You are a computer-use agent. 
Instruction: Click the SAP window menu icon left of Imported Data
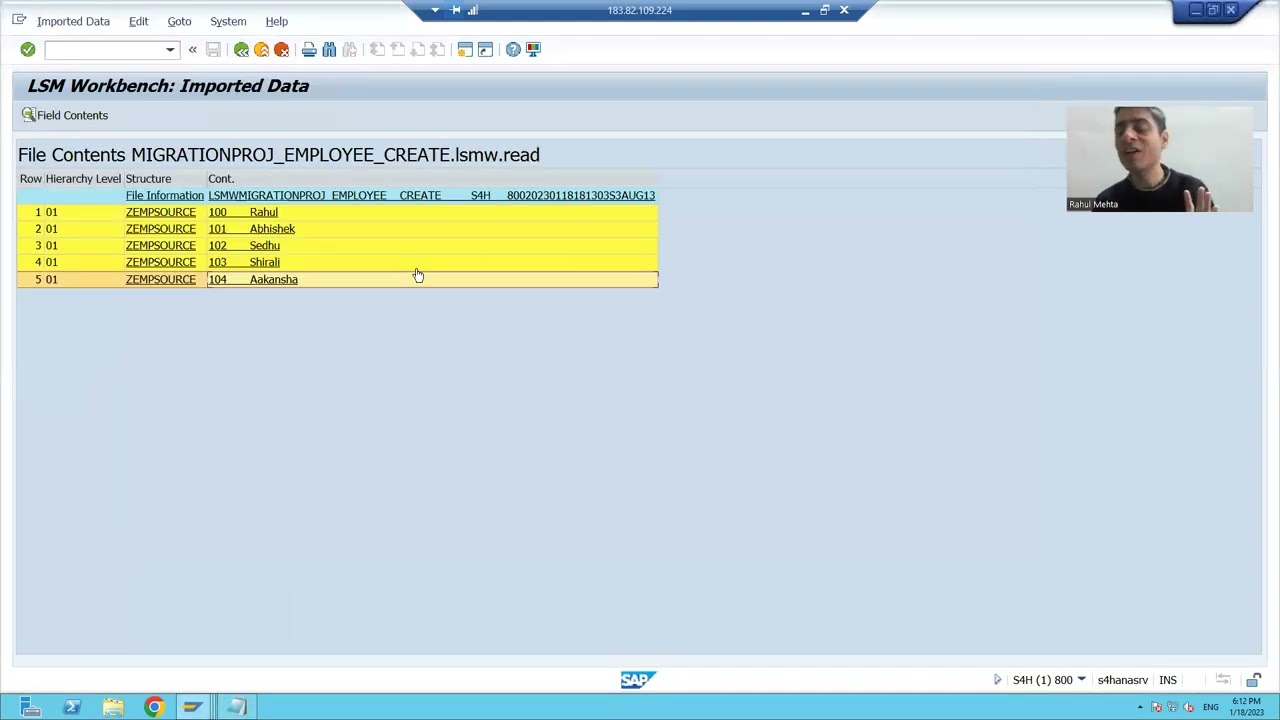[x=19, y=20]
